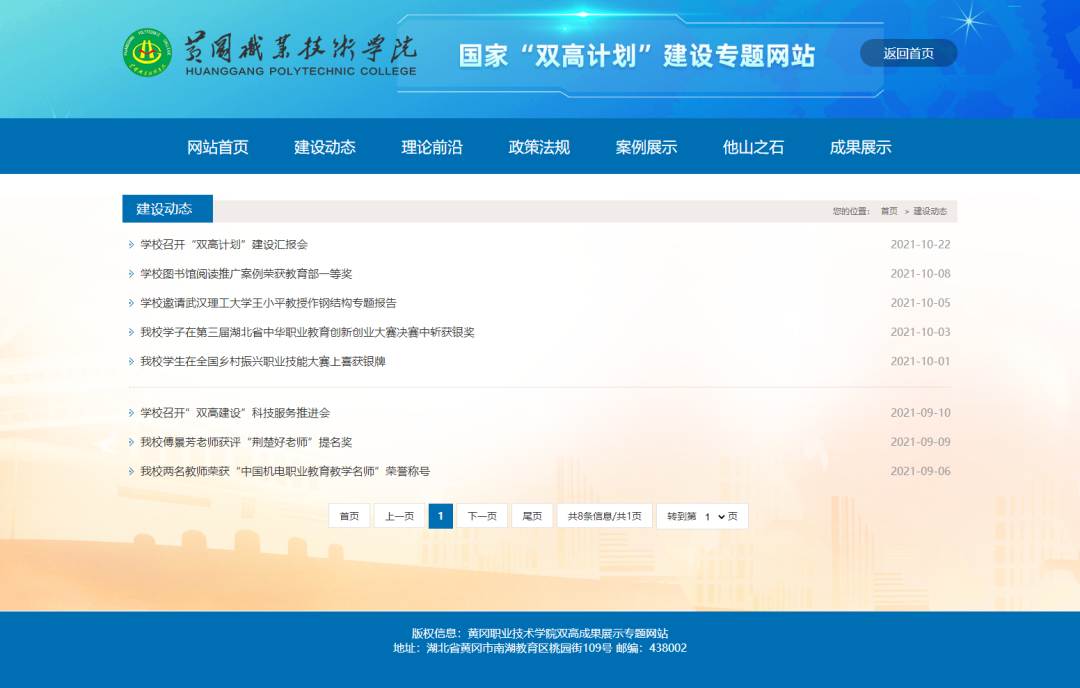This screenshot has width=1080, height=688.
Task: Select page 1 in pagination
Action: (x=440, y=516)
